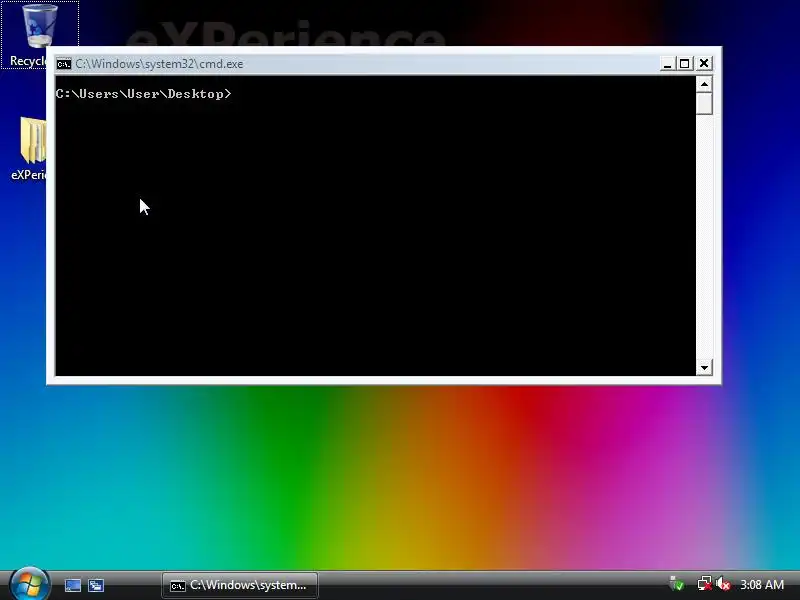The width and height of the screenshot is (800, 600).
Task: Click the network status tray icon
Action: [x=705, y=584]
